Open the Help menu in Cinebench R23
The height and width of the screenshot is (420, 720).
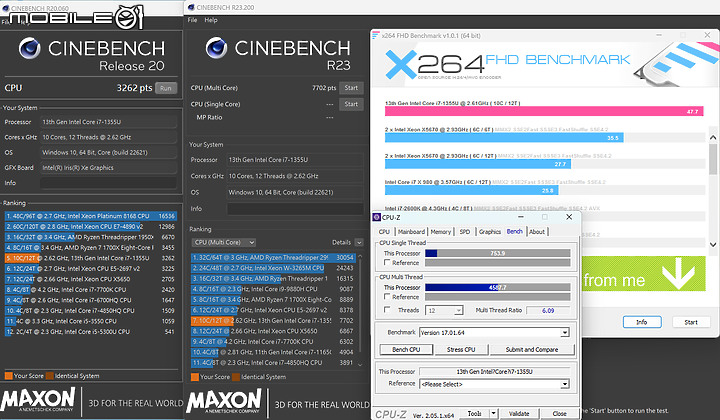[x=211, y=20]
